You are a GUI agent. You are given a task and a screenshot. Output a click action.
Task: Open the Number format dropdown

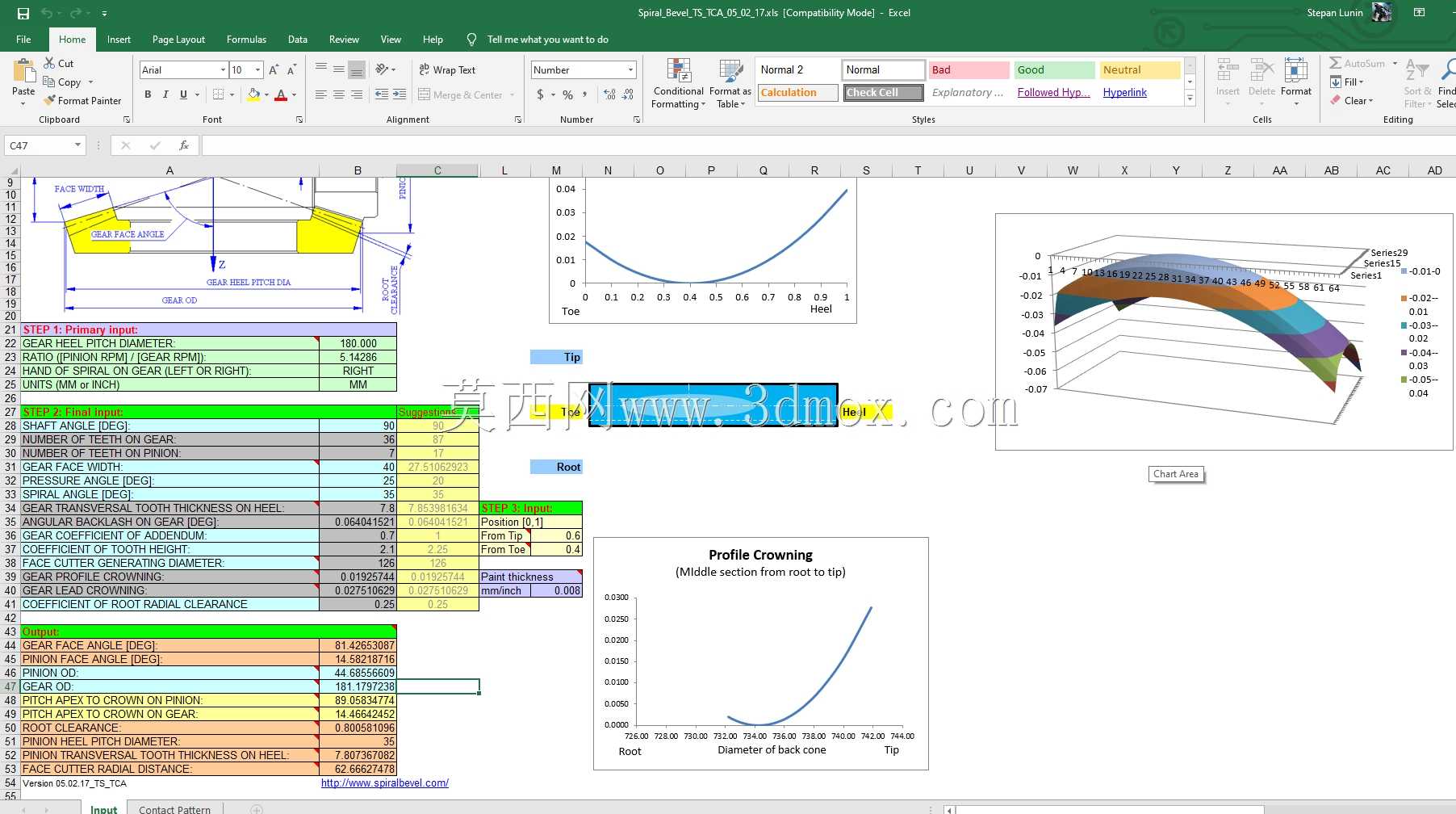[x=630, y=70]
